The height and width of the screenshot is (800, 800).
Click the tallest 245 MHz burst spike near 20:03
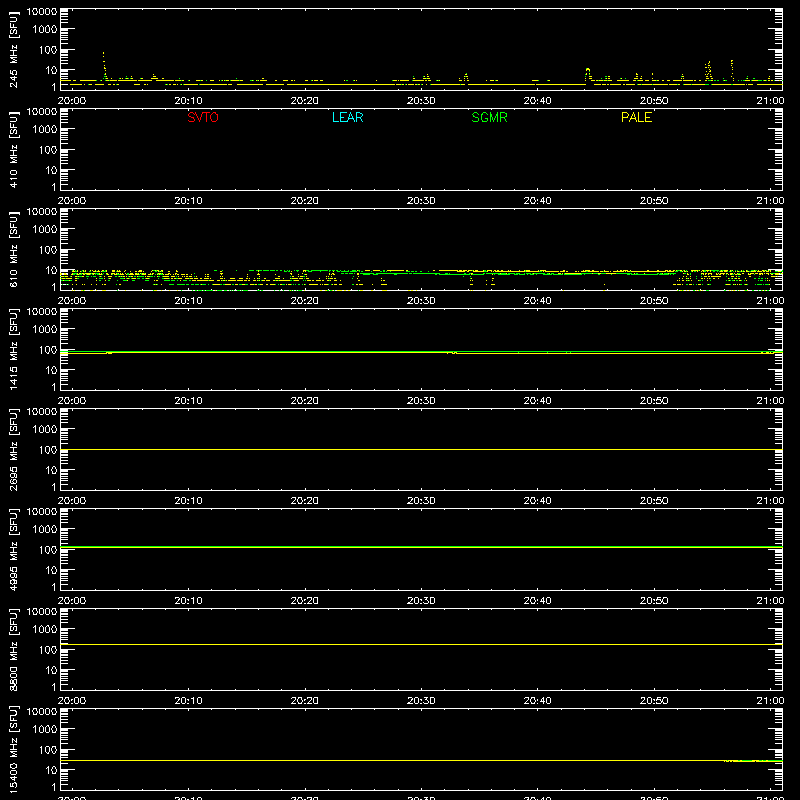point(104,65)
